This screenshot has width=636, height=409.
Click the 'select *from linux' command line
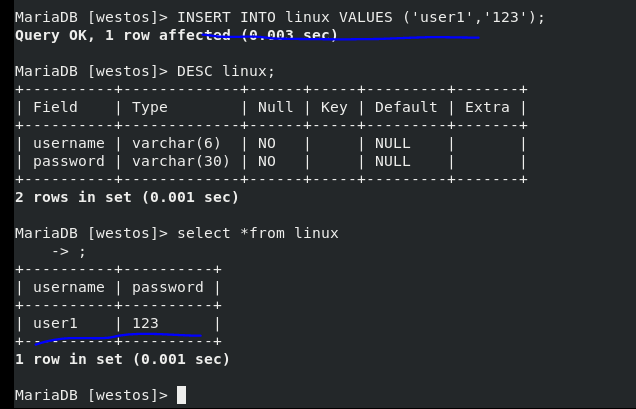point(176,233)
